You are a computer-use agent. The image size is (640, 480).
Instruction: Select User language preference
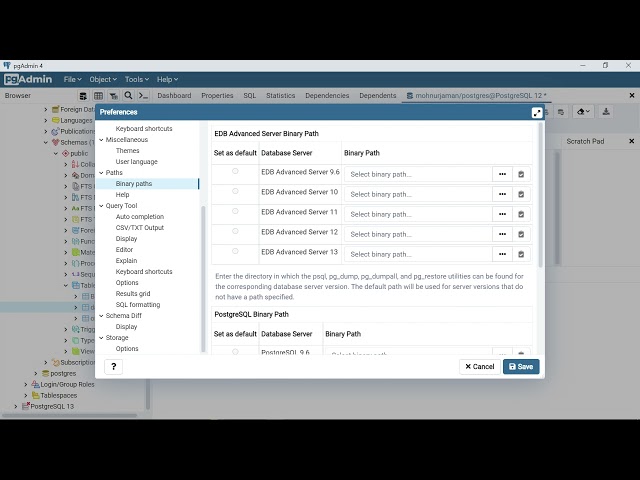click(x=136, y=162)
